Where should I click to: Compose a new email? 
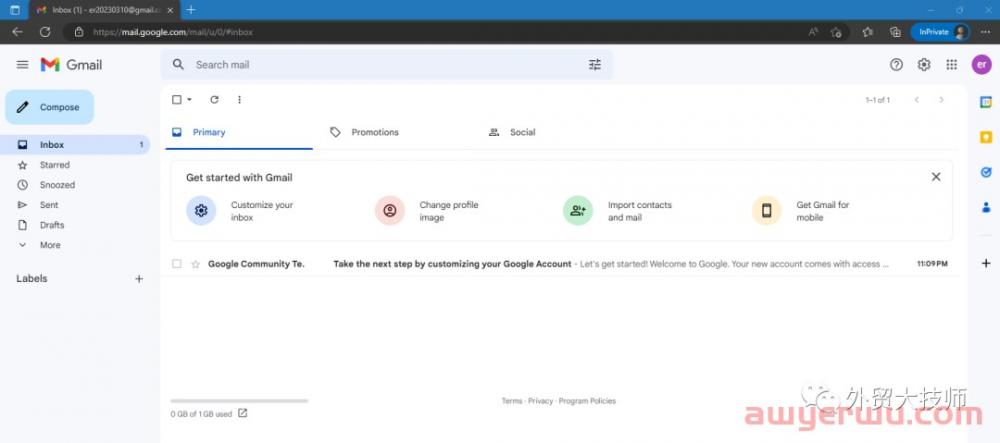point(50,107)
